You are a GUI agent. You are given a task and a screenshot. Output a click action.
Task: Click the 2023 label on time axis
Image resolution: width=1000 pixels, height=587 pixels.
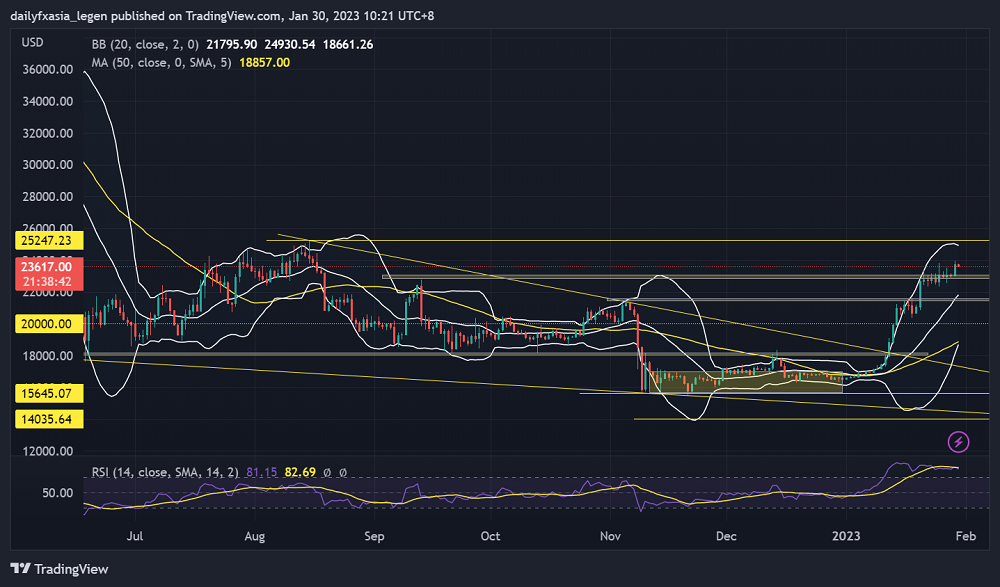pos(846,536)
